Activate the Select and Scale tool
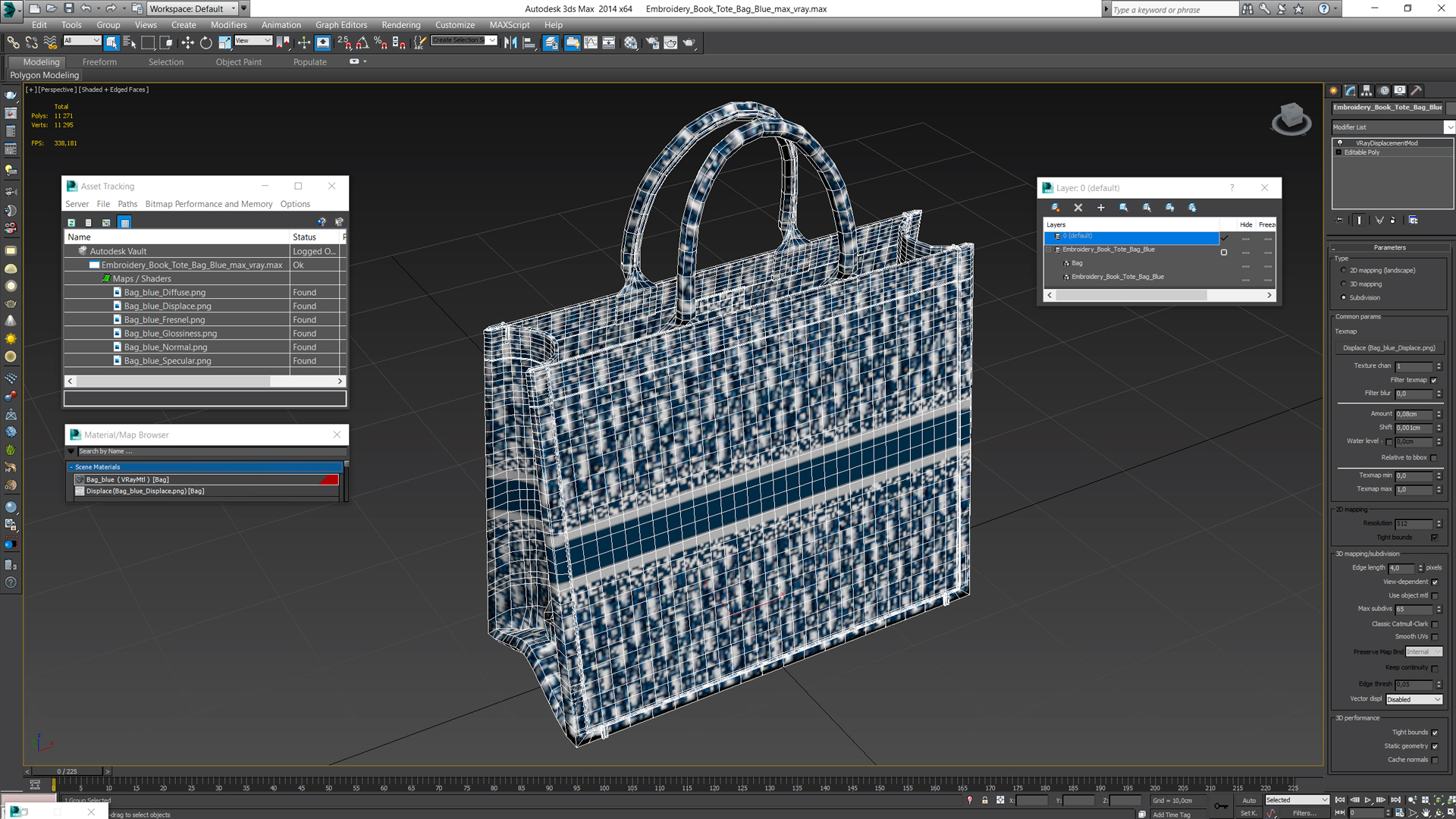Image resolution: width=1456 pixels, height=819 pixels. (x=225, y=42)
